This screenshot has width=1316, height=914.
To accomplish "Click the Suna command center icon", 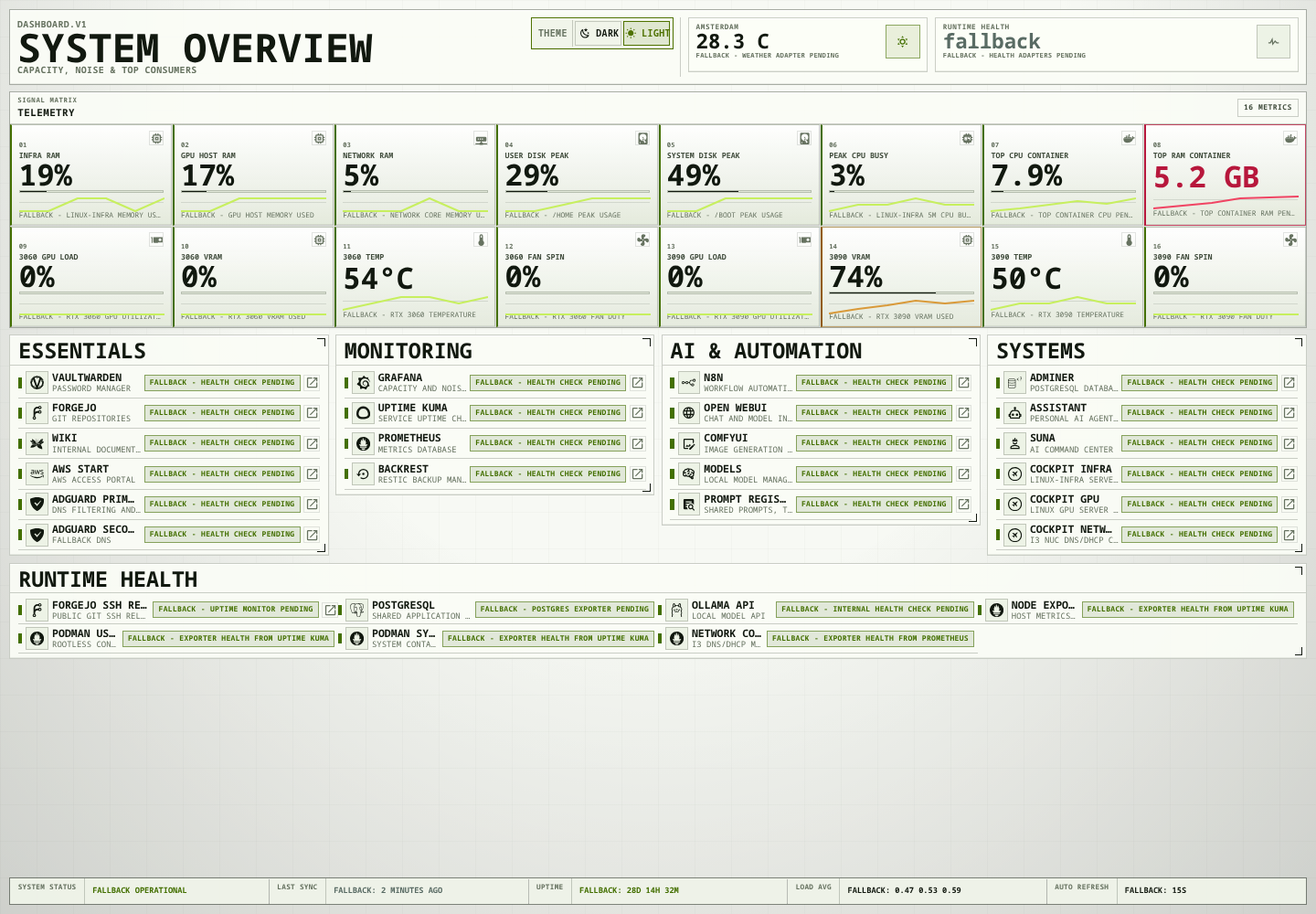I will (1014, 443).
